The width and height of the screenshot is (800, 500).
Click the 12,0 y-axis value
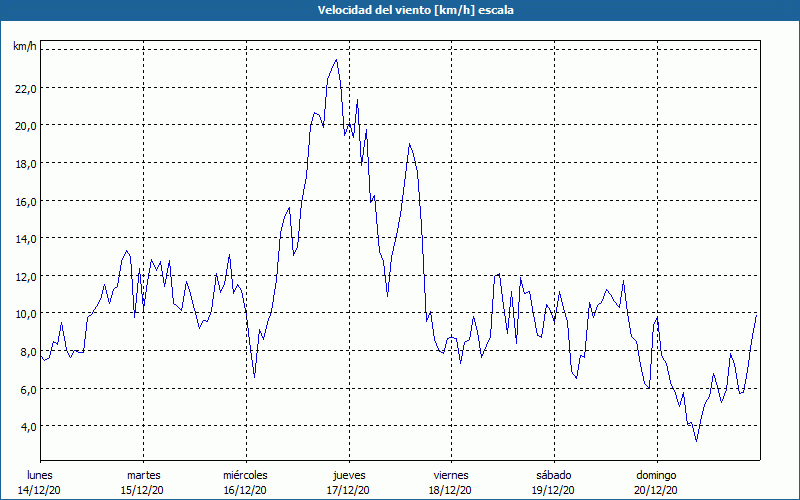coord(26,276)
